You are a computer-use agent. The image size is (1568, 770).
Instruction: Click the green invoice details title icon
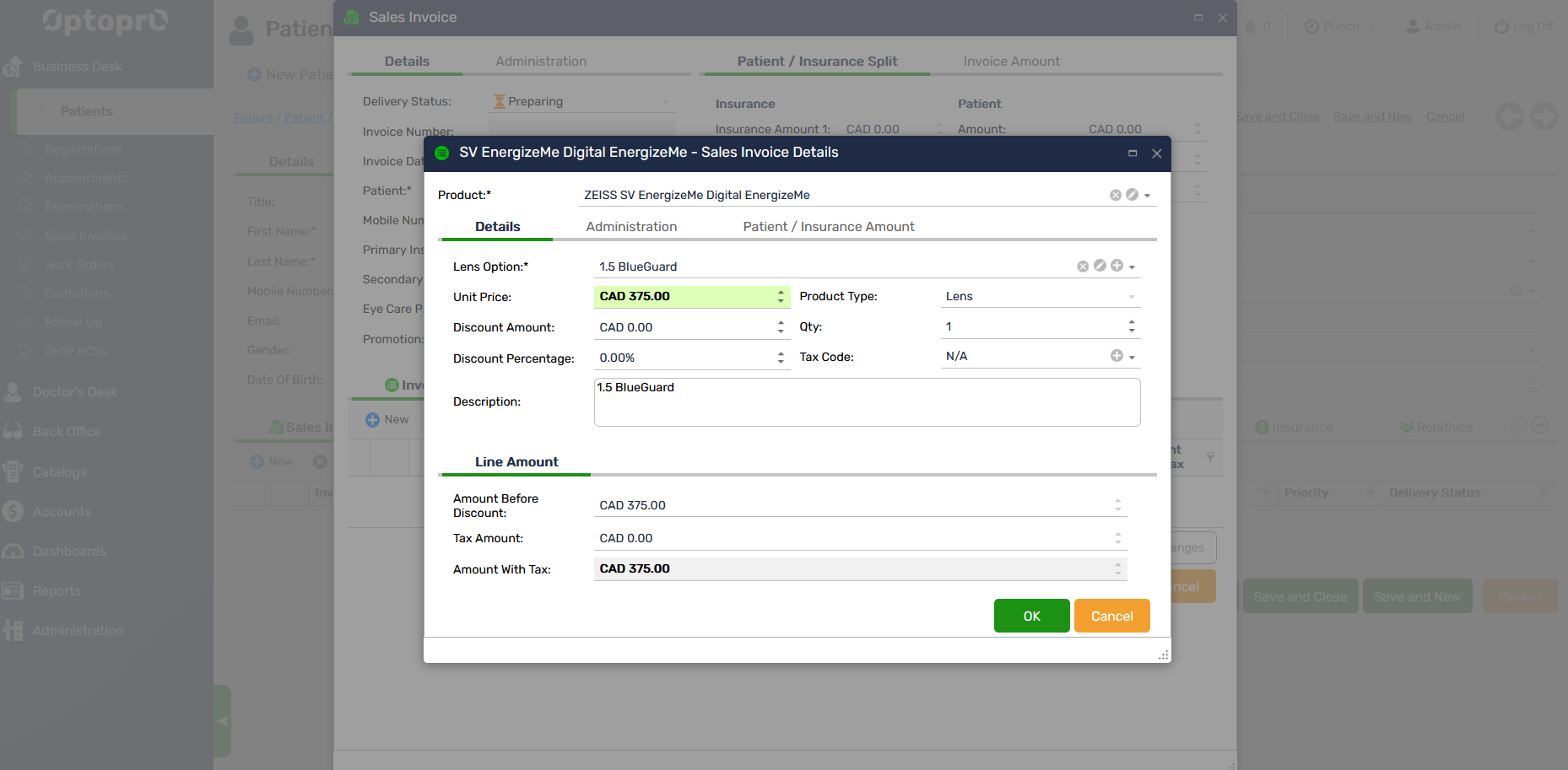tap(441, 153)
